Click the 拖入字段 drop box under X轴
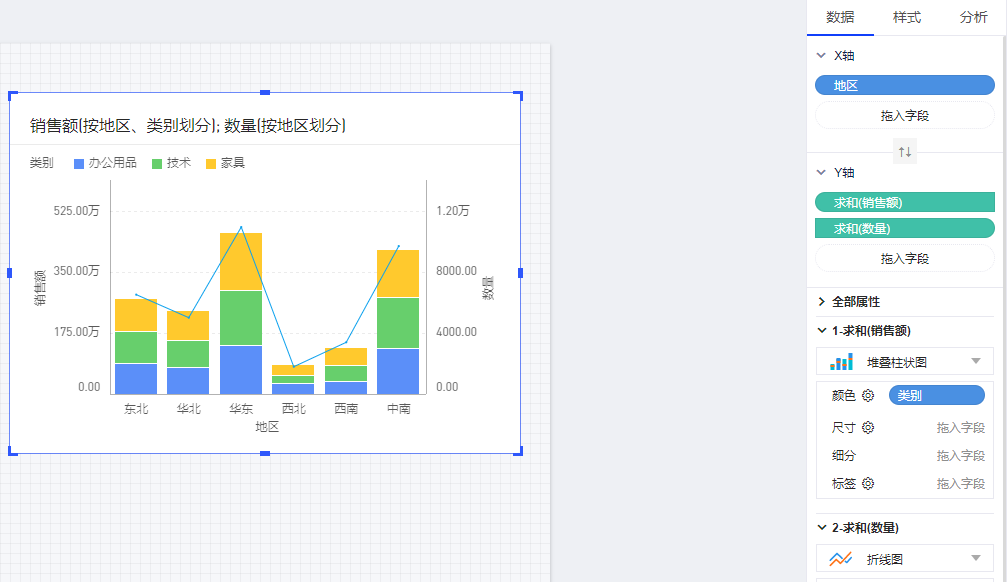The height and width of the screenshot is (582, 1007). point(905,116)
